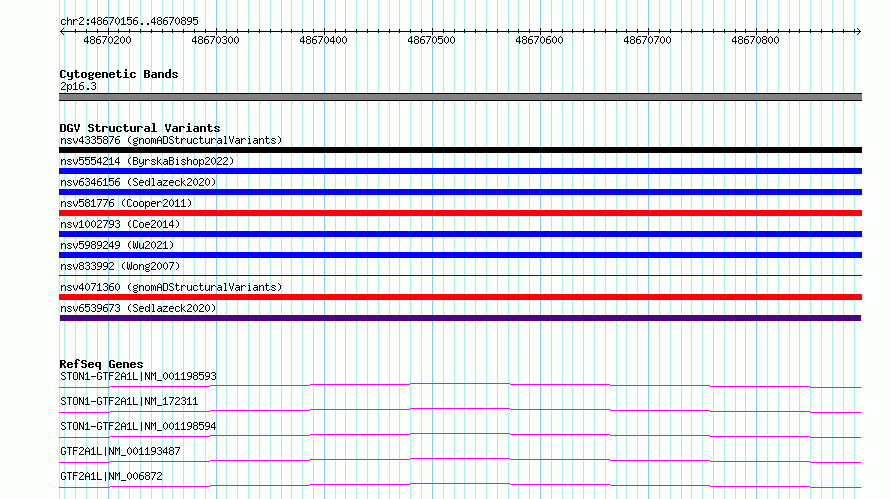Click the thin blue line for nsv833992
The width and height of the screenshot is (890, 499).
460,276
